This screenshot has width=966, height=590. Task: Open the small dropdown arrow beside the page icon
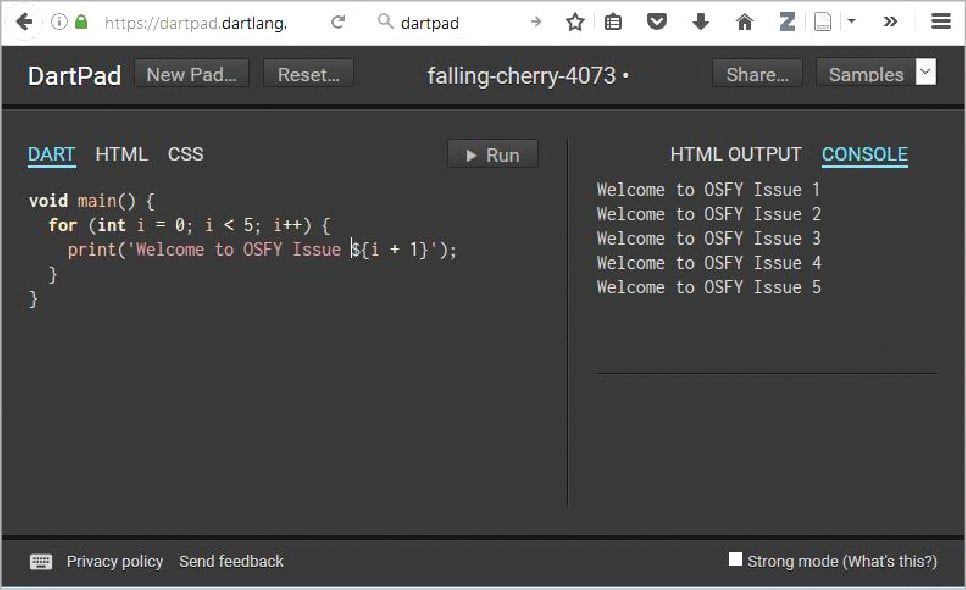(851, 21)
